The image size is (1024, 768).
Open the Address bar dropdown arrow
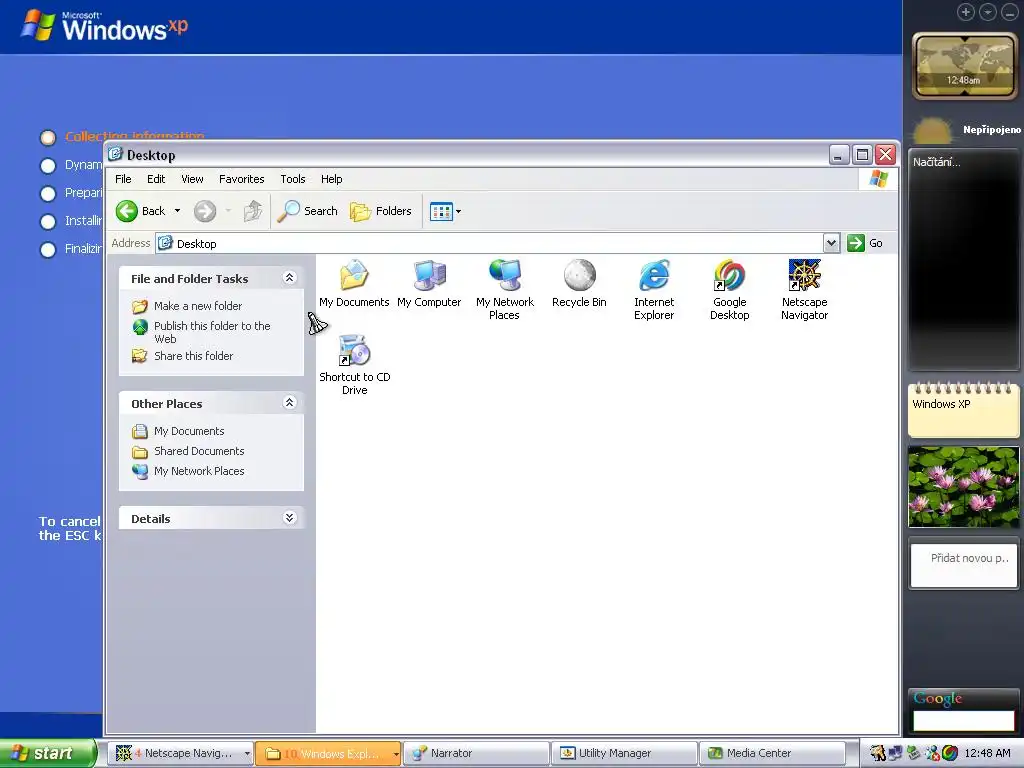point(831,243)
